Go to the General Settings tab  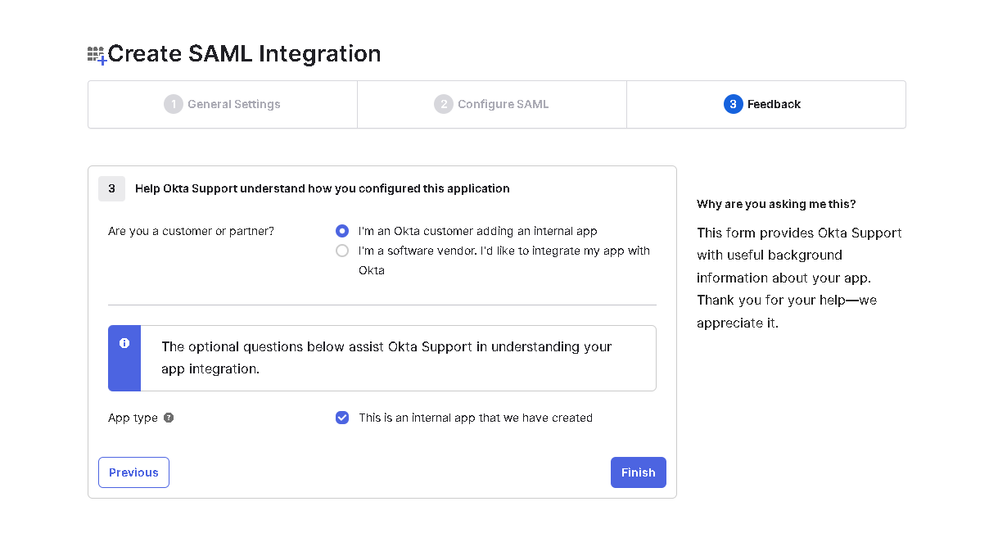[234, 104]
